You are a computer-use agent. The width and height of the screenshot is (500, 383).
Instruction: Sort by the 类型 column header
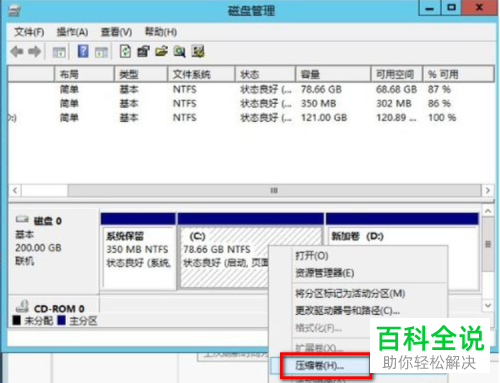point(141,74)
